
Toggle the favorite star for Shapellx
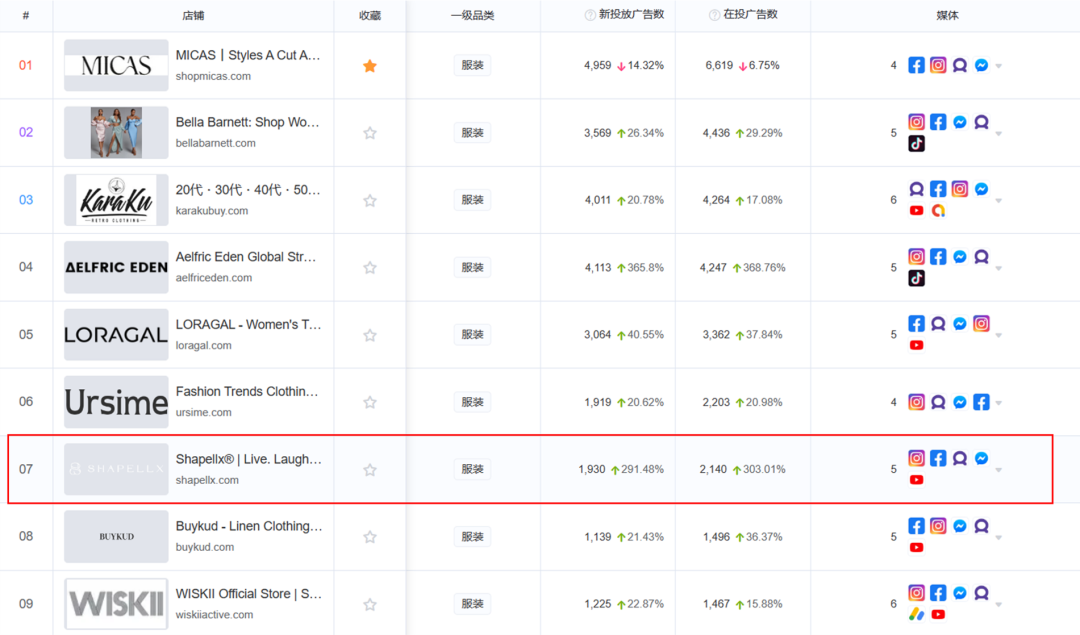pos(370,470)
